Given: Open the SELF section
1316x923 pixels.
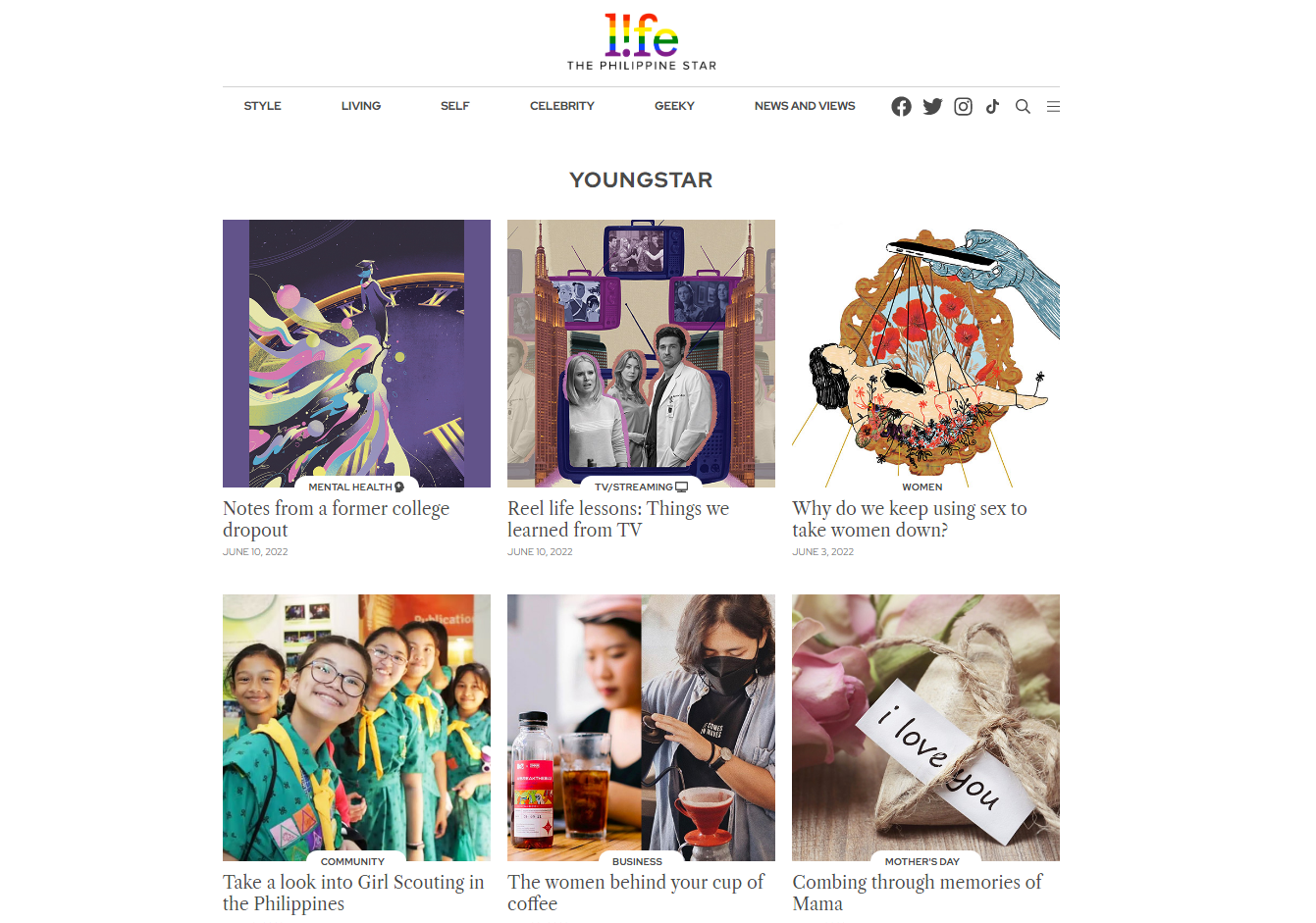Looking at the screenshot, I should pos(454,106).
